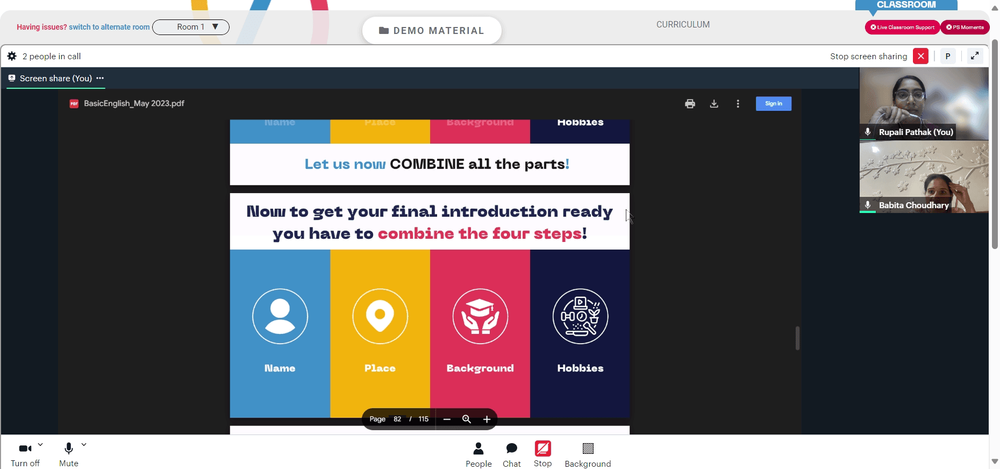Click the '2 people in call' text

pyautogui.click(x=52, y=56)
